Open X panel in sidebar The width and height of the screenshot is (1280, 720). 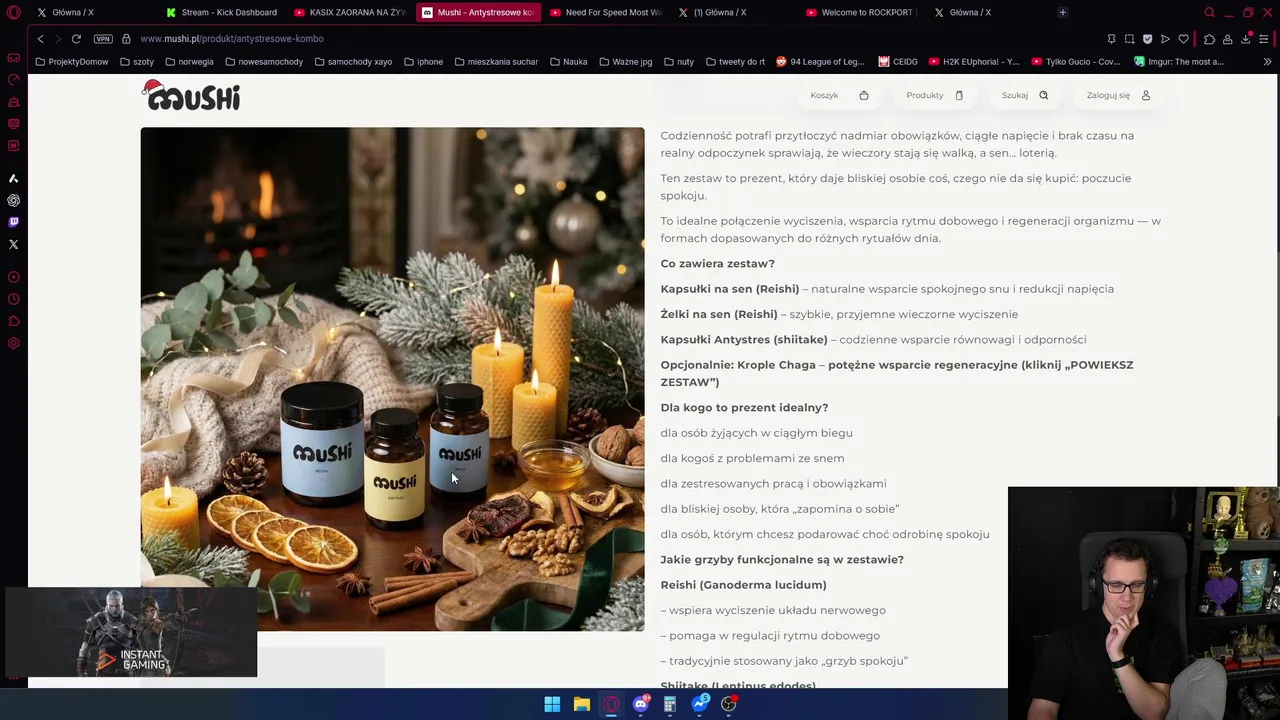point(13,244)
